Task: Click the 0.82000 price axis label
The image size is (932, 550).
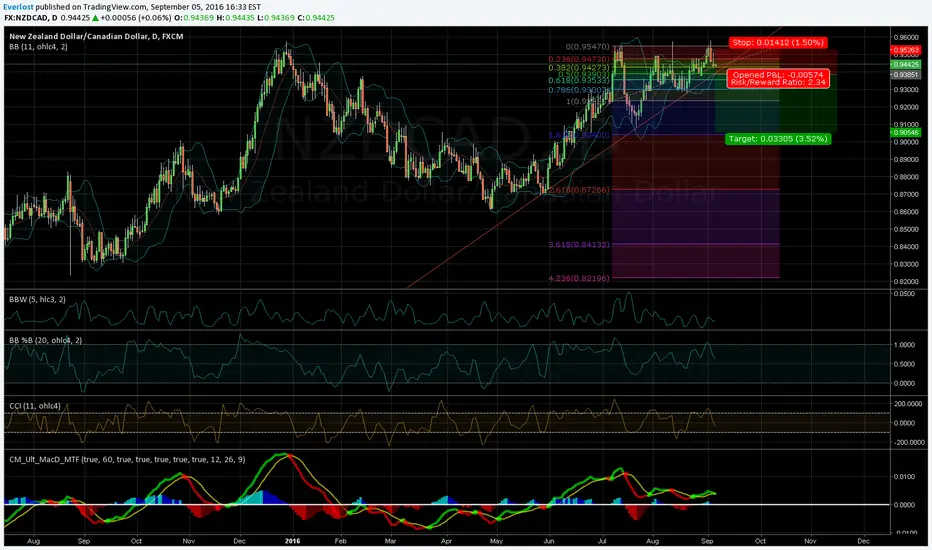Action: click(x=906, y=282)
